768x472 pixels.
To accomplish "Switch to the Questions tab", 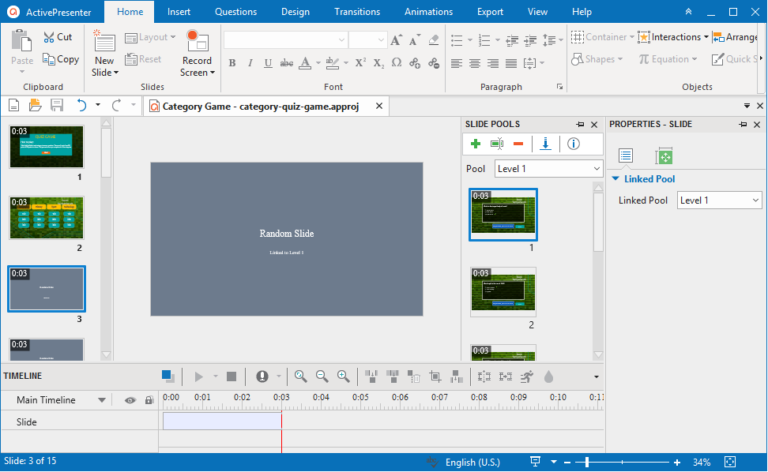I will tap(236, 12).
